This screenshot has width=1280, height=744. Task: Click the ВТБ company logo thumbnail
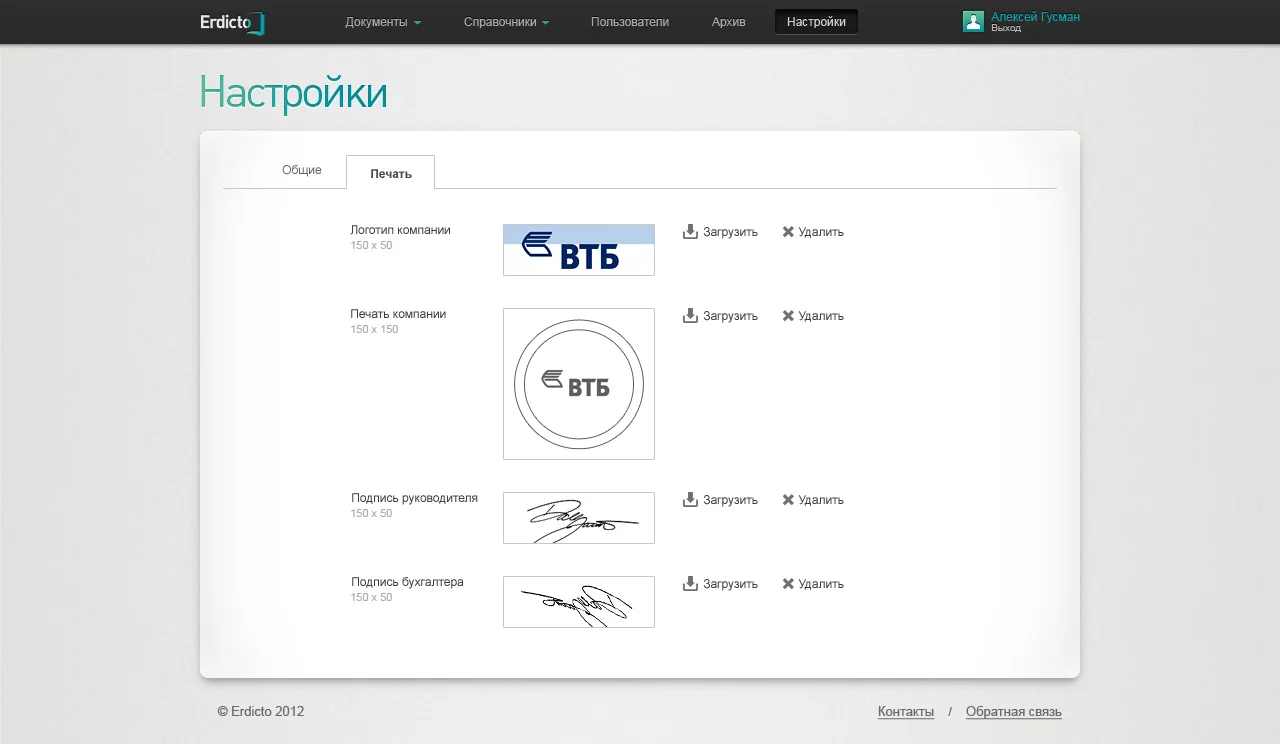point(579,250)
